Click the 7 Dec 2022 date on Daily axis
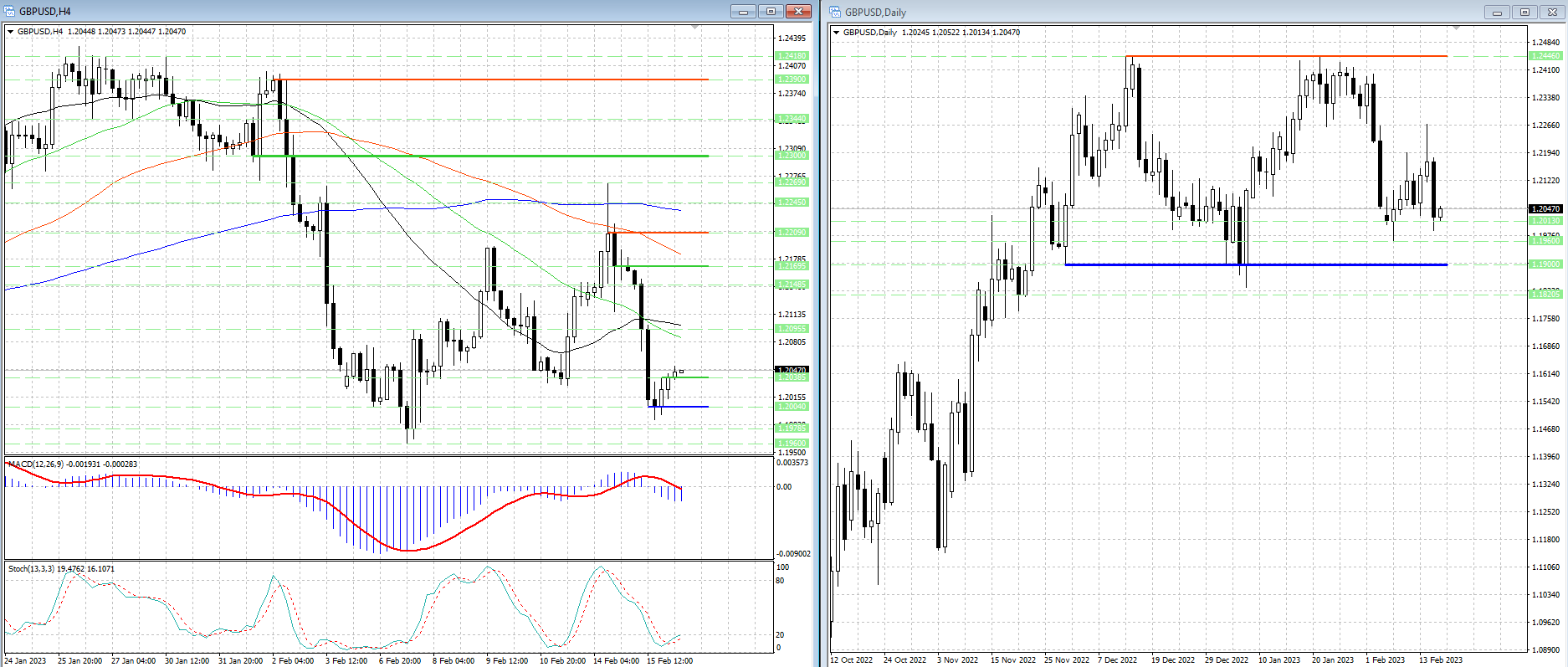Screen dimensions: 1568x667 [1117, 660]
